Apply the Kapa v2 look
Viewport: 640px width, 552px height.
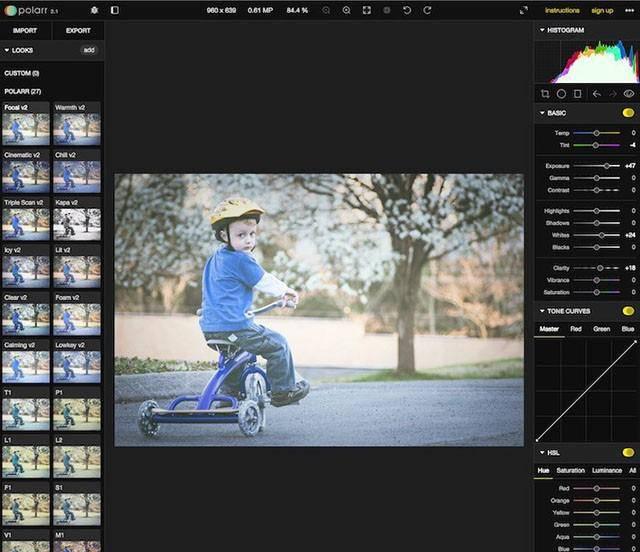coord(77,219)
